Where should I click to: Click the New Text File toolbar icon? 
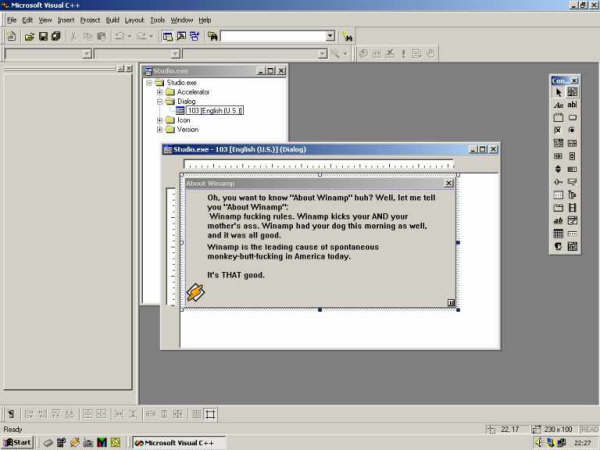click(12, 36)
